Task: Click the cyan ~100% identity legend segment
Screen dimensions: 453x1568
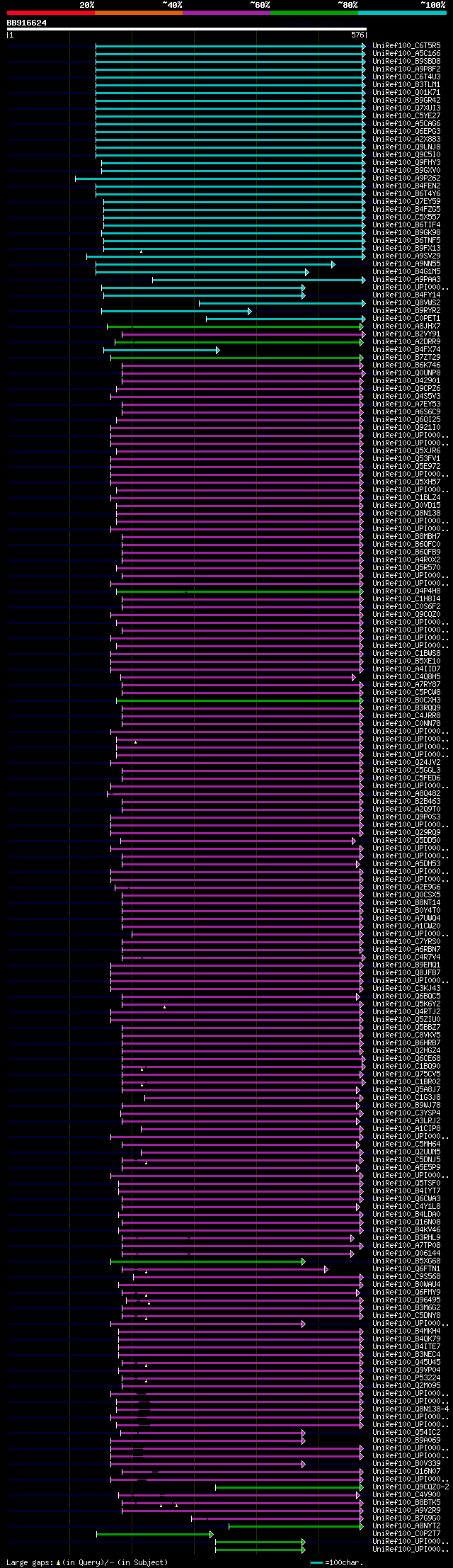Action: click(x=402, y=12)
